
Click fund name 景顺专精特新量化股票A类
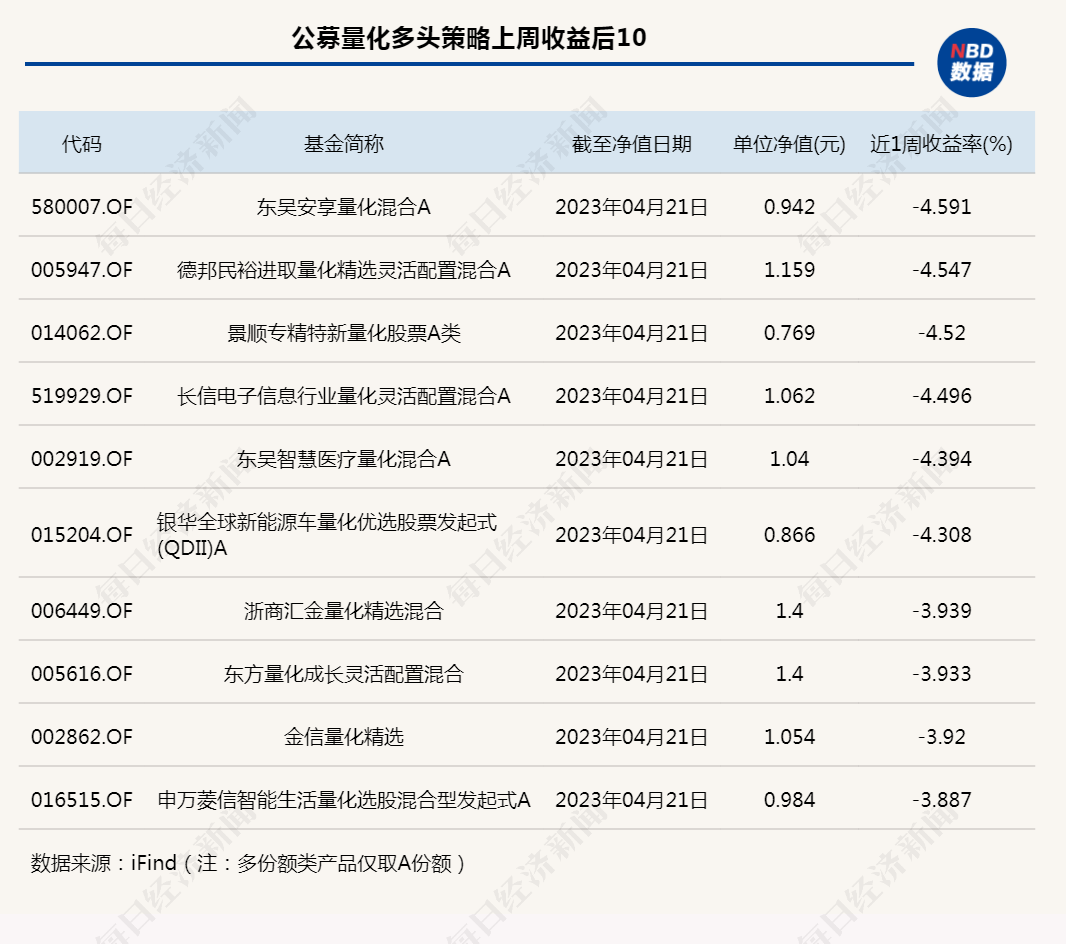(x=343, y=333)
